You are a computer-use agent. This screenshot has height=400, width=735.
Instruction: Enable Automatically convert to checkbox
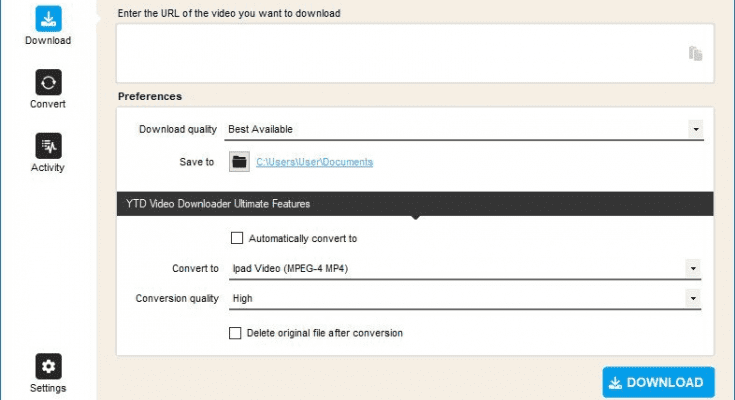237,238
